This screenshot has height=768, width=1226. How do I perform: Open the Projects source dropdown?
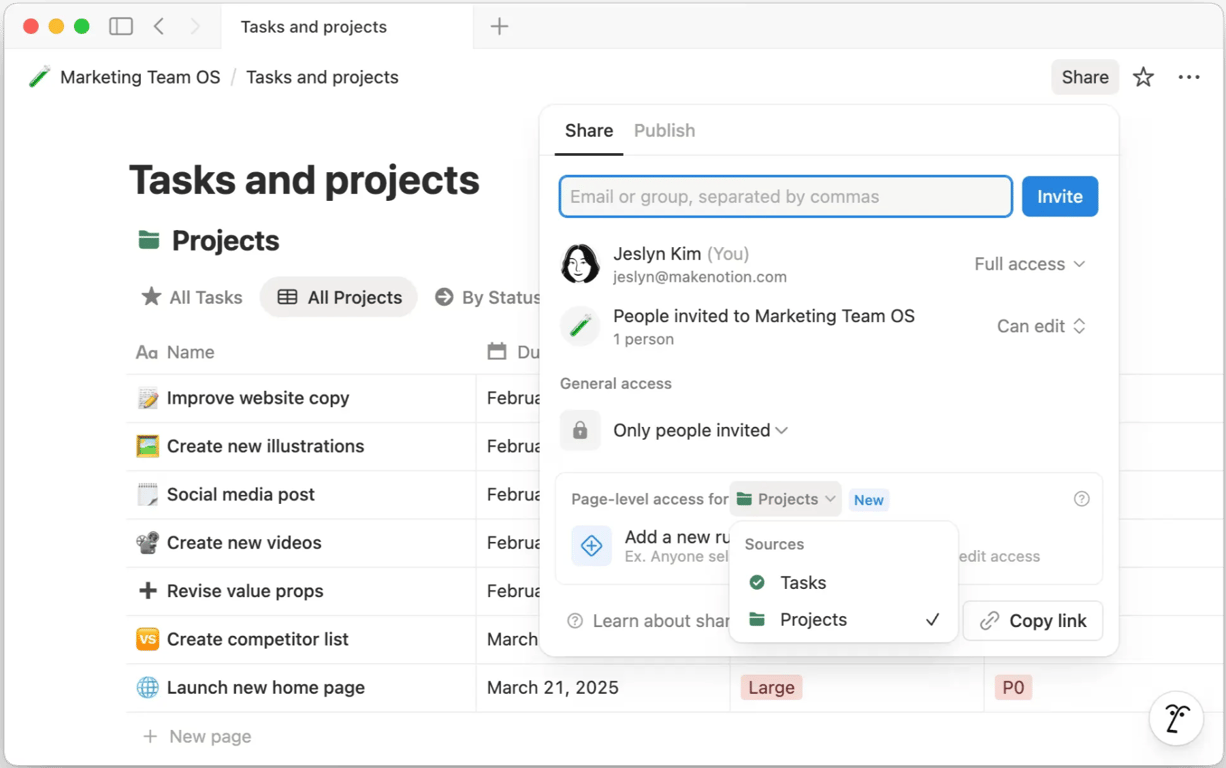pos(786,499)
